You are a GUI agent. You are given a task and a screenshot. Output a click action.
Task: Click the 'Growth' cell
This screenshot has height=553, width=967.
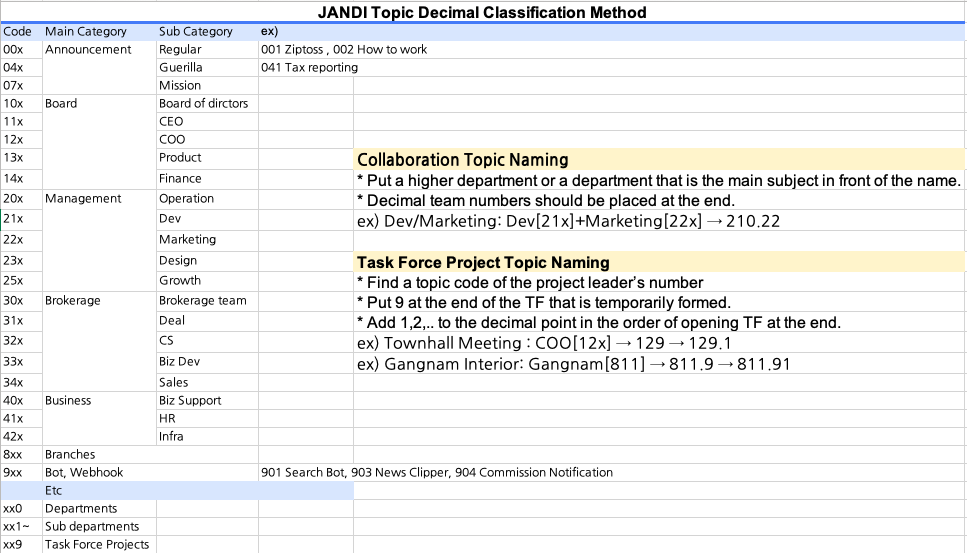207,281
